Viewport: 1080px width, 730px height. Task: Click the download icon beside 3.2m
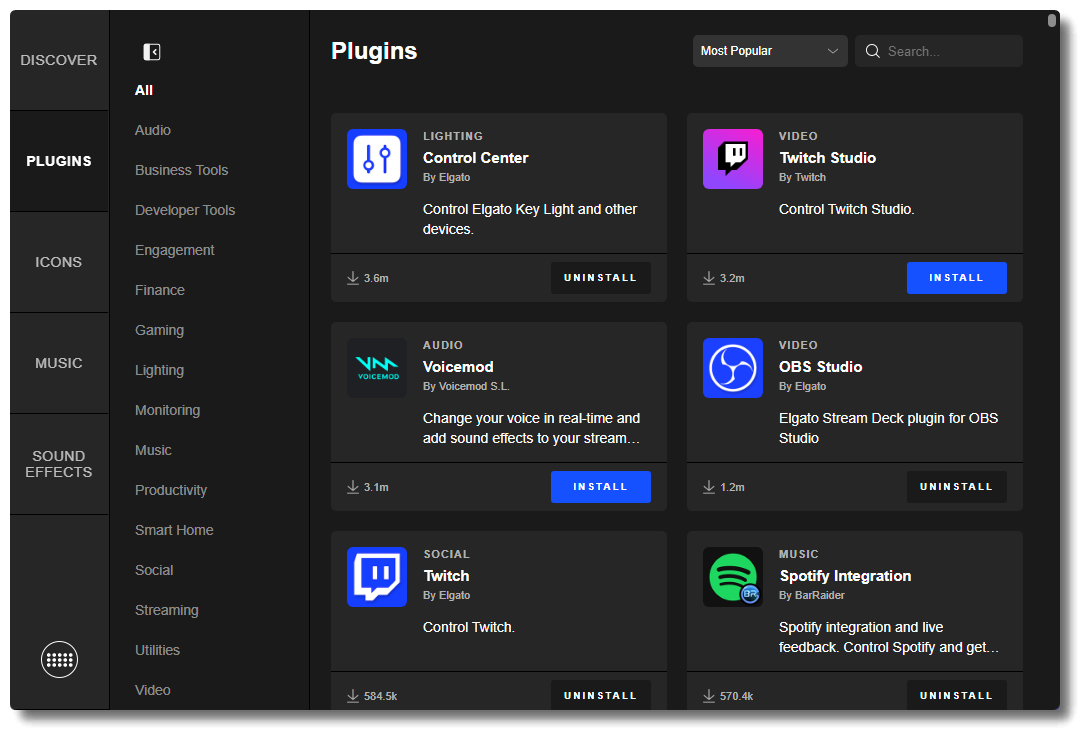pos(709,278)
